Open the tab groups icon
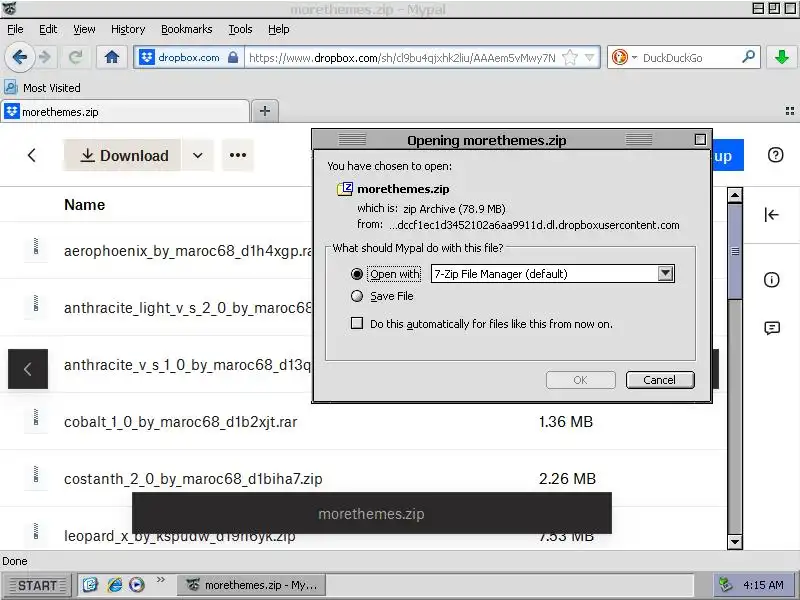800x600 pixels. click(x=789, y=111)
